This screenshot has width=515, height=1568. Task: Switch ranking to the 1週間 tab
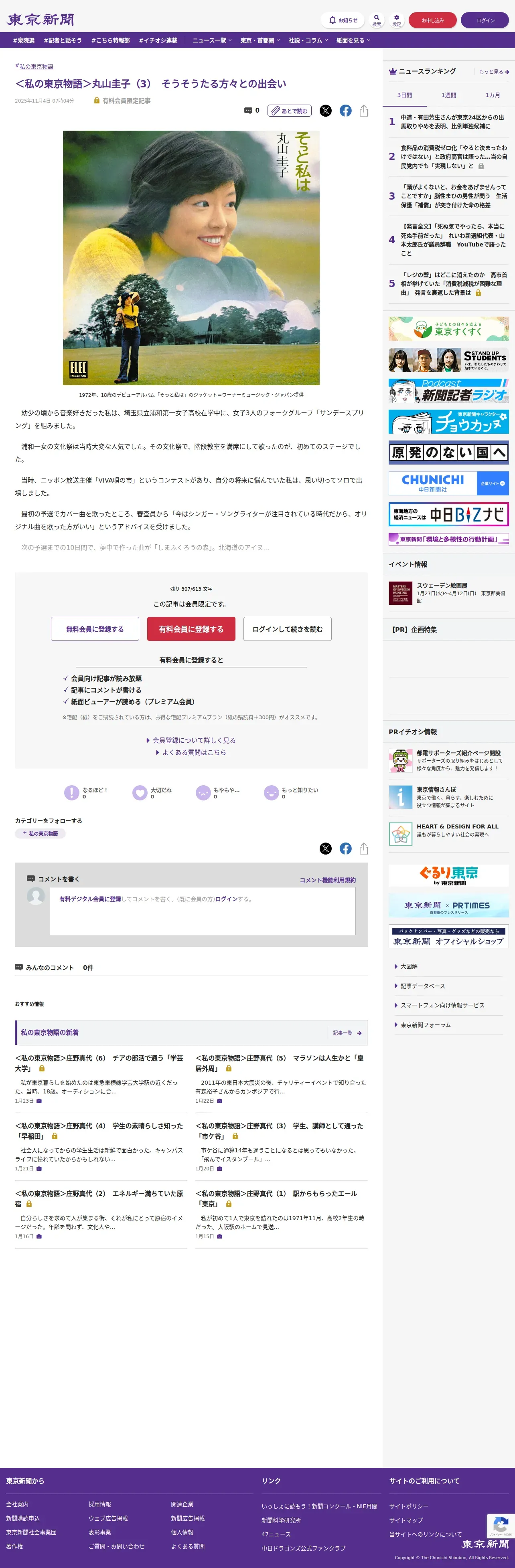448,95
